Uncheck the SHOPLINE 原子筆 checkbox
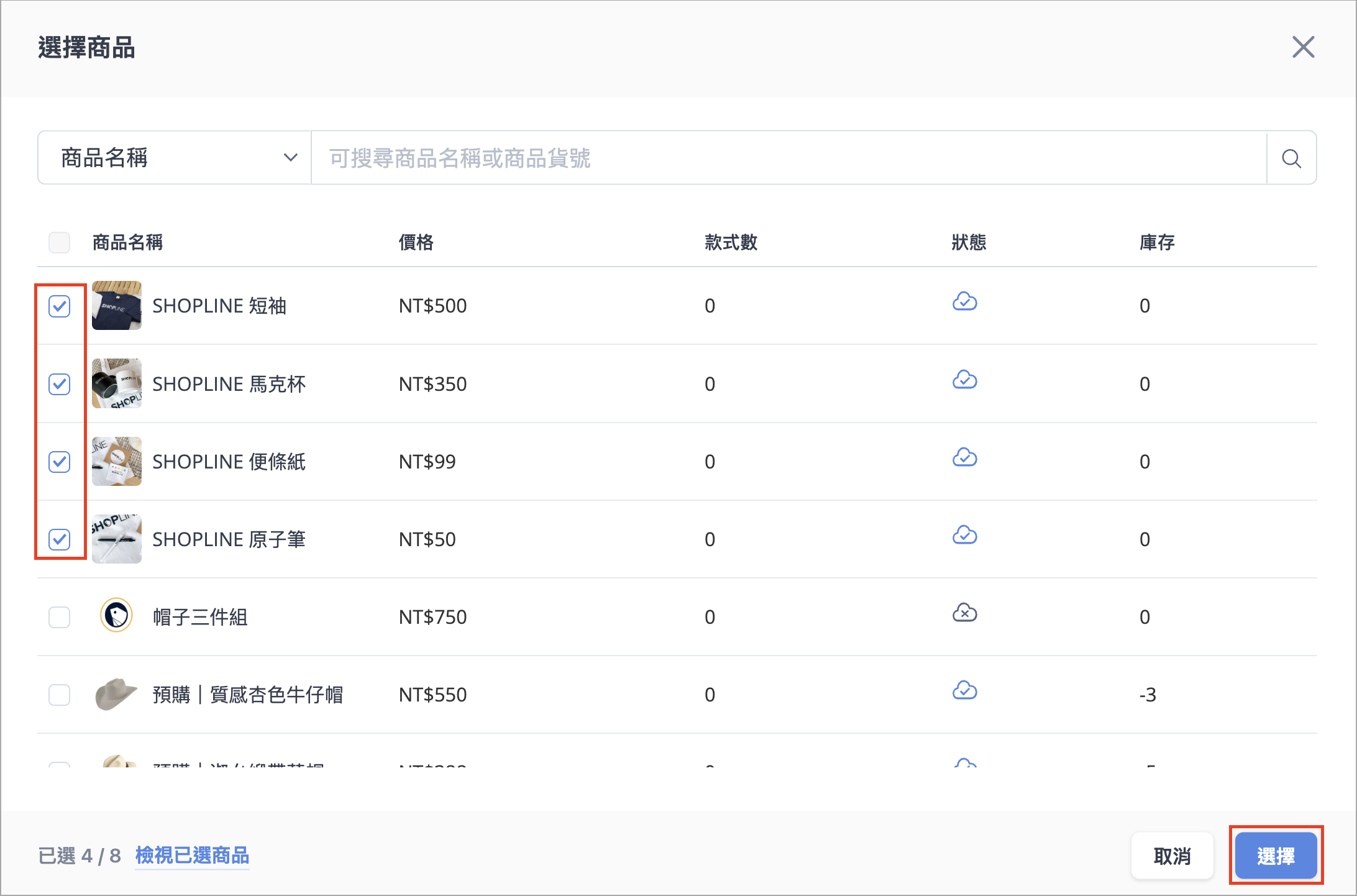 coord(60,539)
